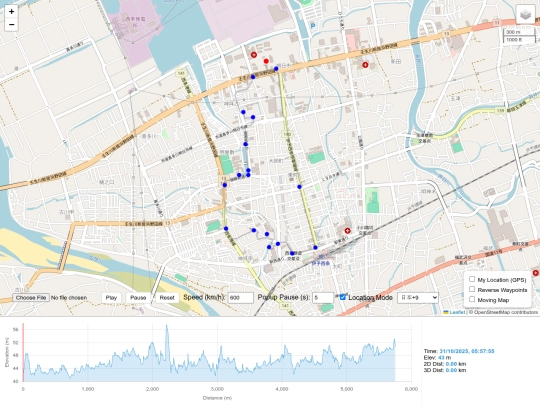
Task: Toggle the Location Mode checkbox
Action: click(x=343, y=297)
